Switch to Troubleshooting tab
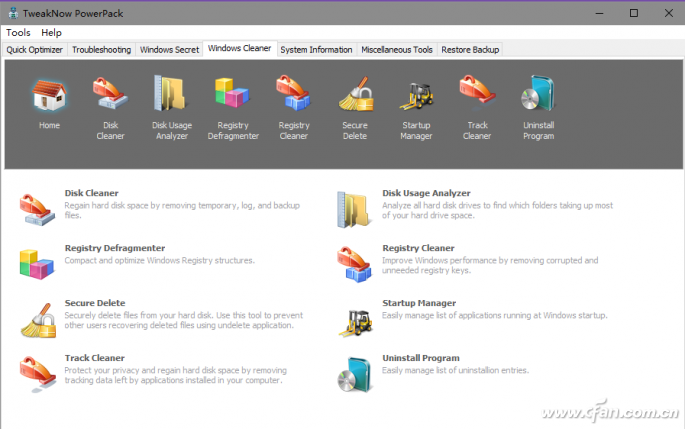The height and width of the screenshot is (429, 685). (101, 50)
